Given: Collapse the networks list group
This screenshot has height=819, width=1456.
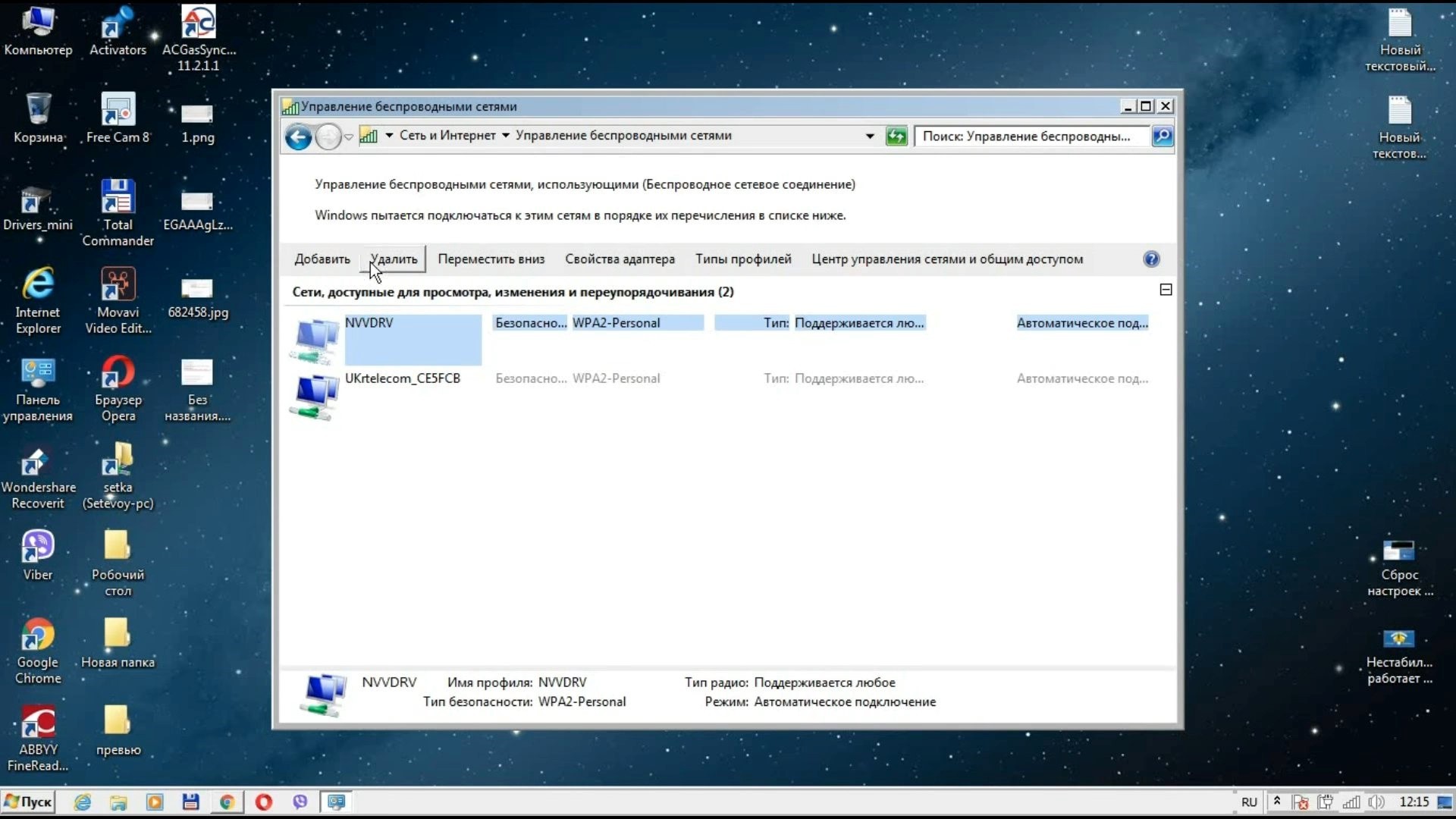Looking at the screenshot, I should (1166, 290).
